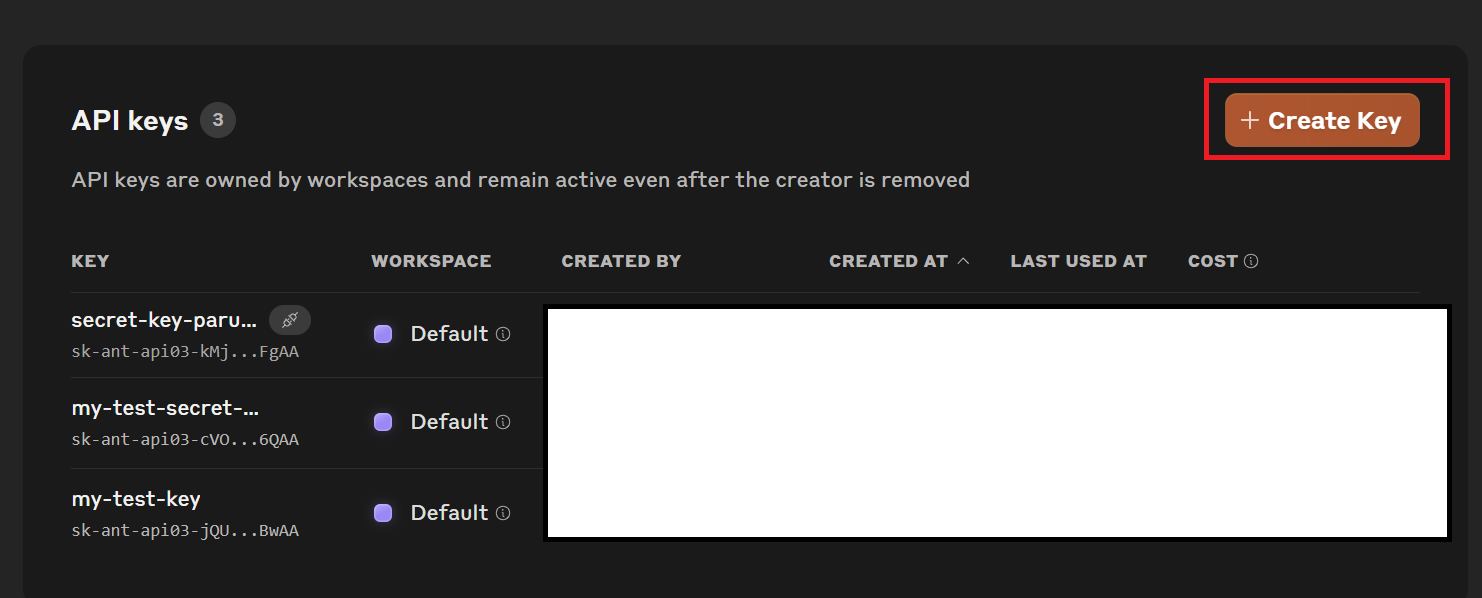Click the WORKSPACE column header
Screen dimensions: 1482x598
click(x=431, y=261)
